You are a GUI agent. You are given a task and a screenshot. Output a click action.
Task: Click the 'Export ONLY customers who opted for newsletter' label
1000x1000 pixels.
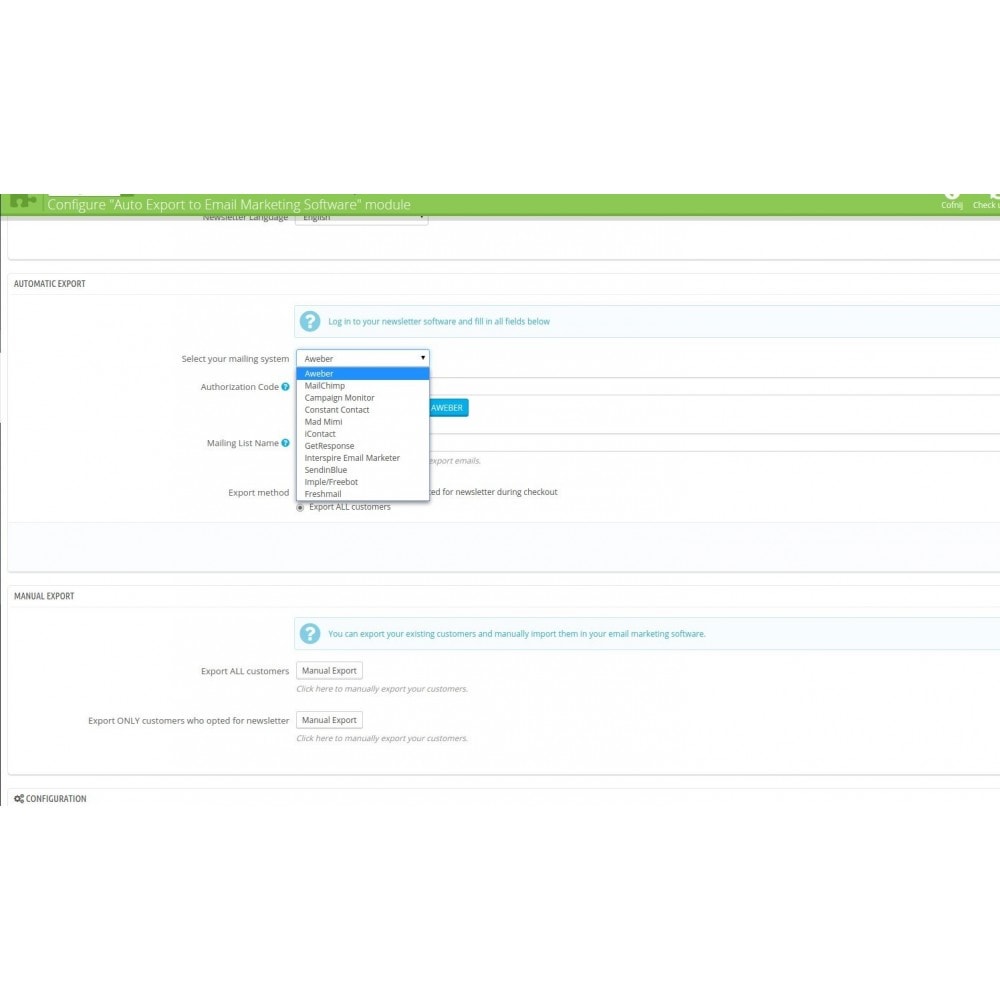click(x=189, y=721)
